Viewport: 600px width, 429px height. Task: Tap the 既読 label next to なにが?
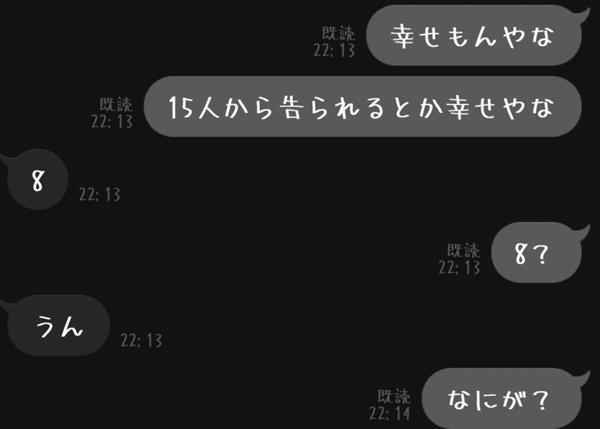pyautogui.click(x=394, y=396)
